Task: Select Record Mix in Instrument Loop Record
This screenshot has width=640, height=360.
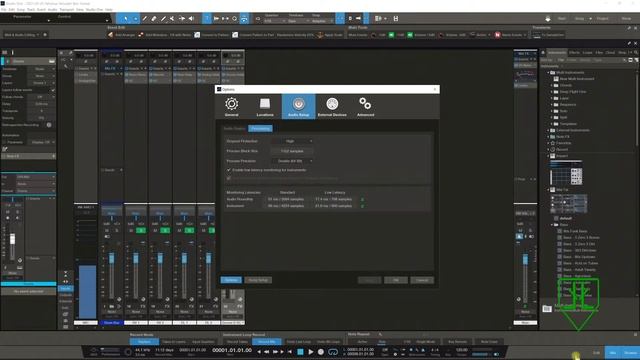Action: tap(267, 342)
